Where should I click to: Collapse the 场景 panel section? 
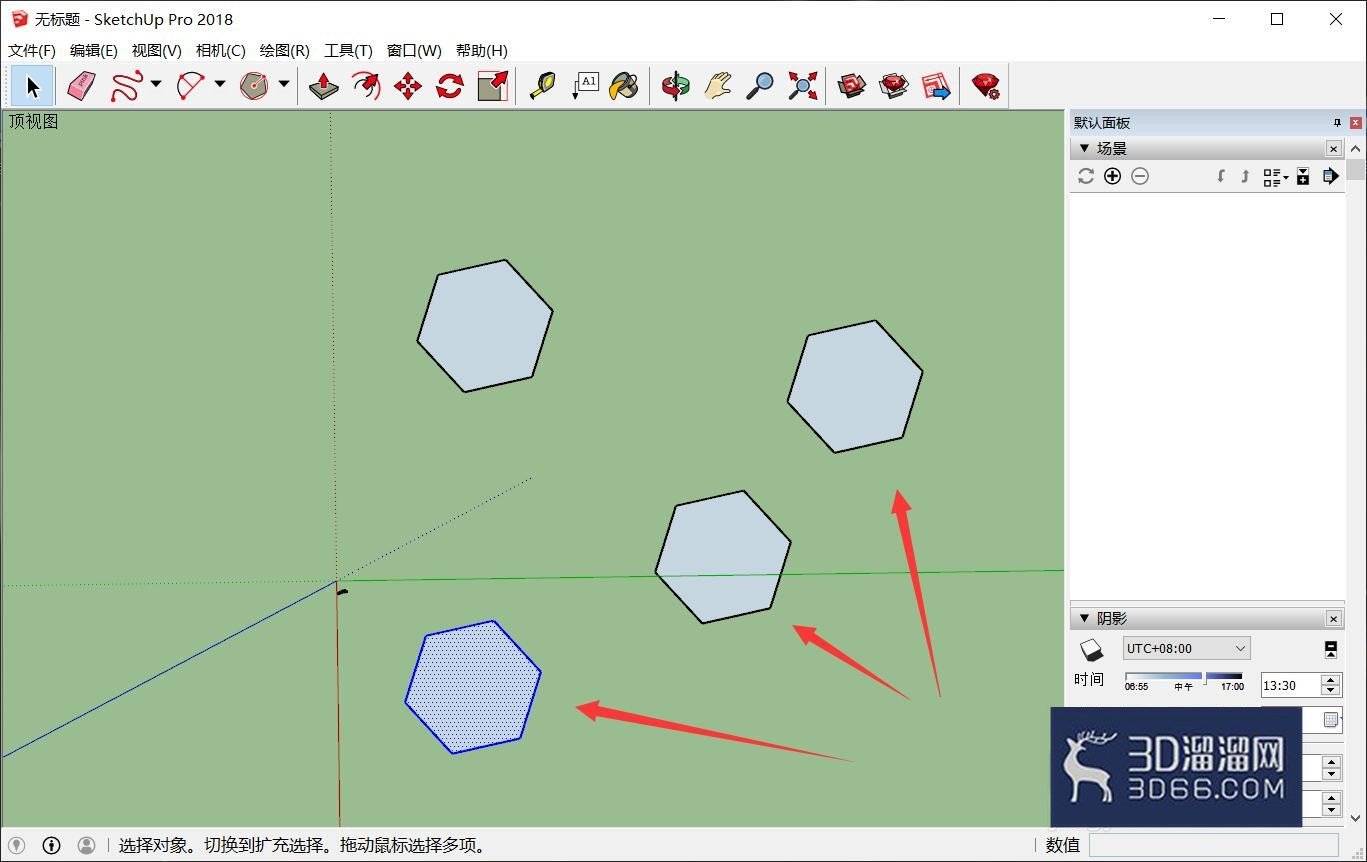(1084, 148)
